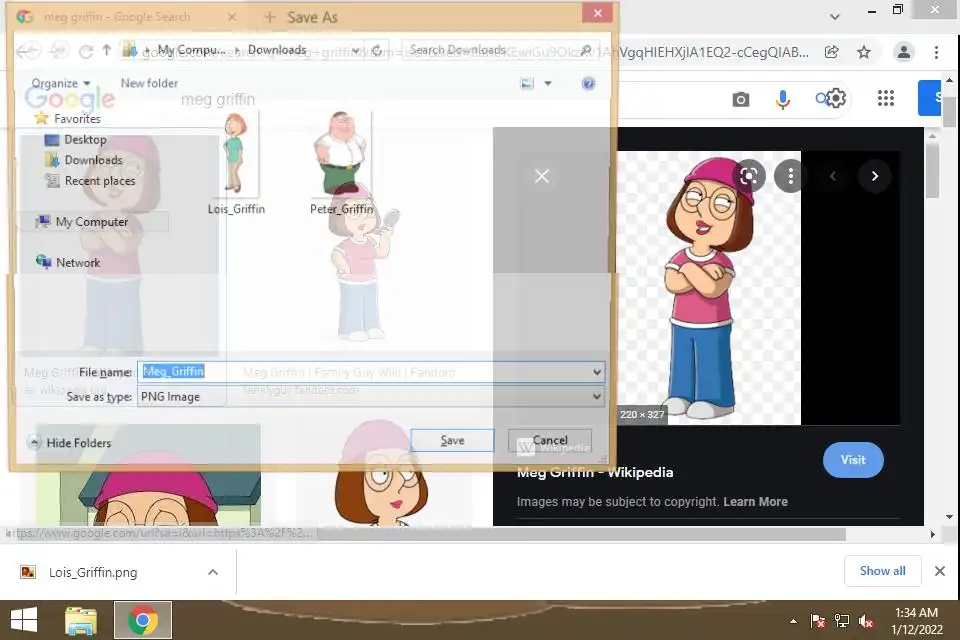Image resolution: width=960 pixels, height=640 pixels.
Task: Click the Save button in Save As dialog
Action: 452,440
